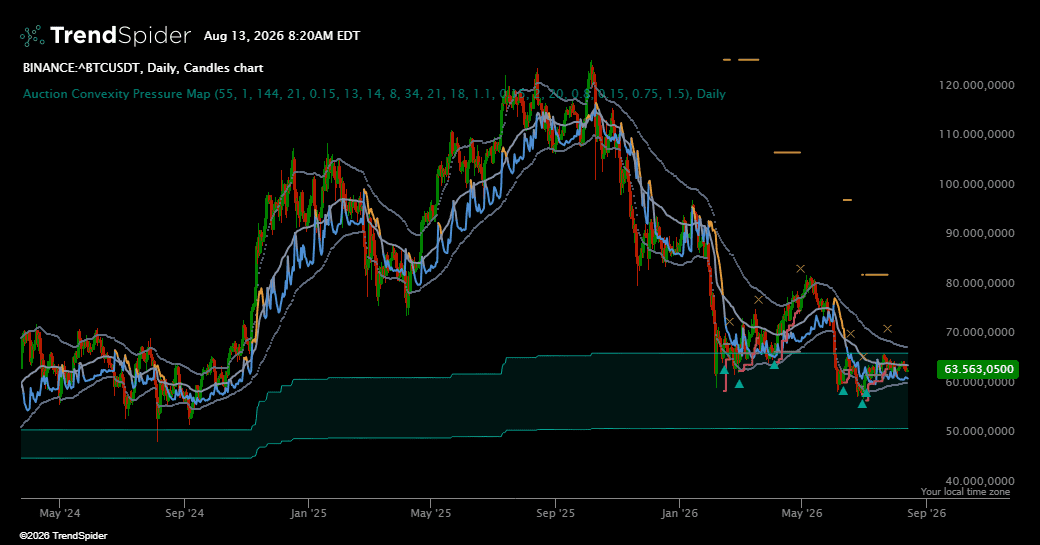
Task: Click the TrendSpider spider logo icon
Action: (x=32, y=36)
